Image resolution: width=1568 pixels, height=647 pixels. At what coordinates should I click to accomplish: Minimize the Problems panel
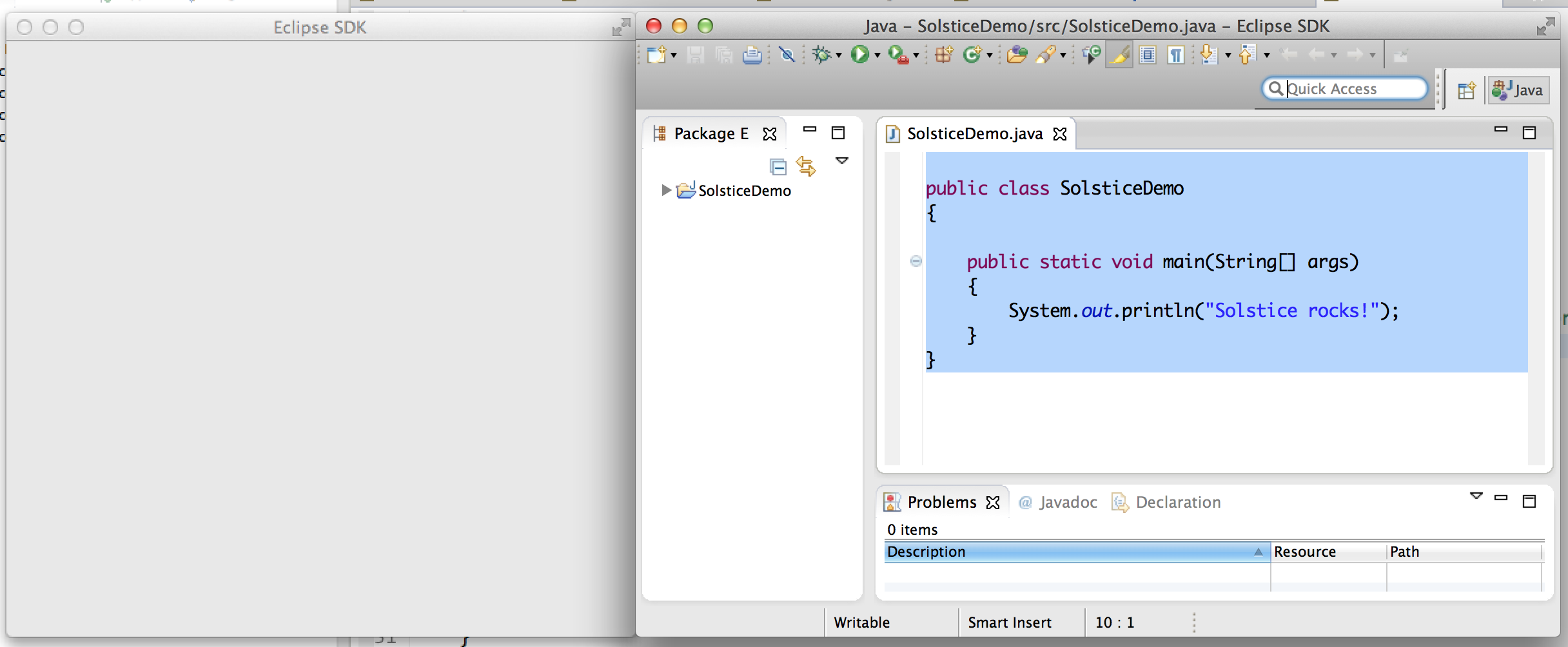(1501, 498)
